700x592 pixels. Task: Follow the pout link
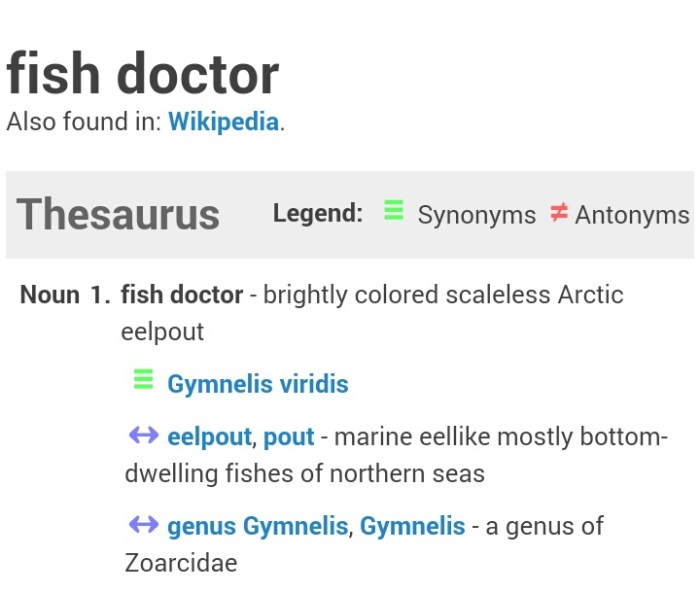click(289, 437)
